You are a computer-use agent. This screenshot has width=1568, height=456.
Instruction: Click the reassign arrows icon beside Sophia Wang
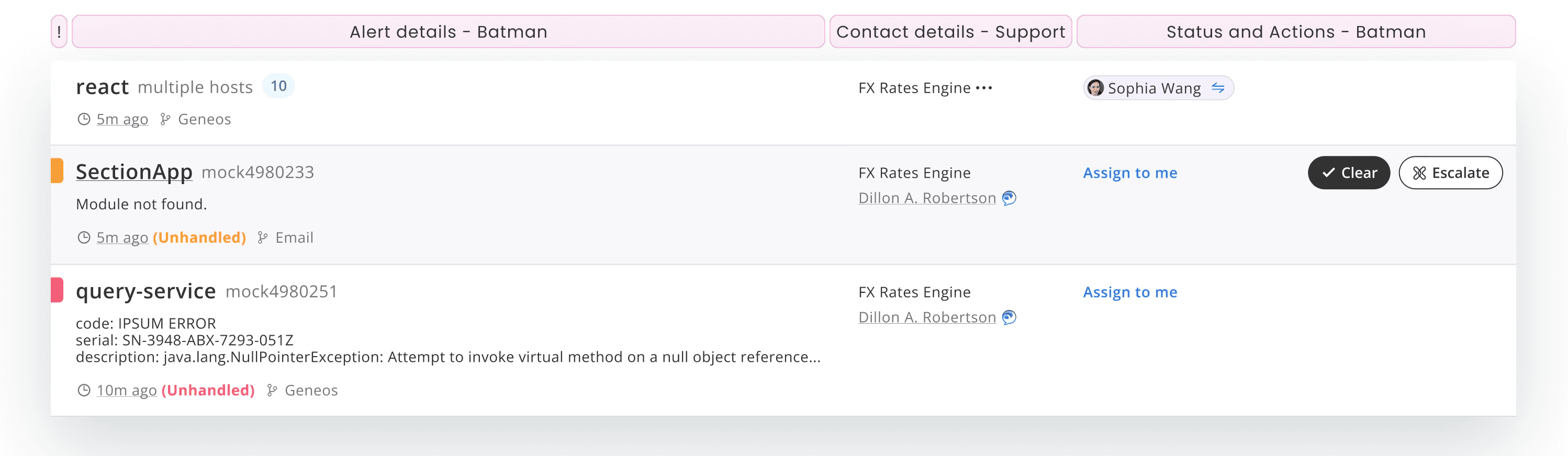[1217, 87]
